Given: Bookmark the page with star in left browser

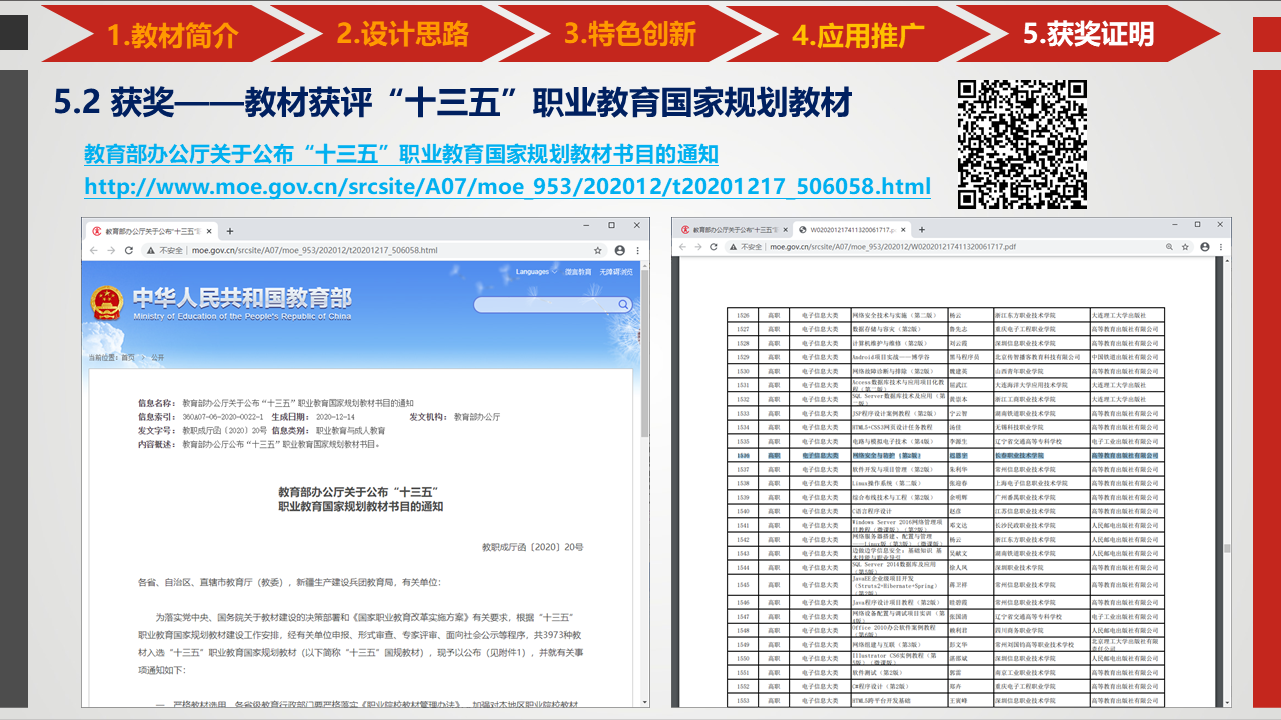Looking at the screenshot, I should [598, 250].
